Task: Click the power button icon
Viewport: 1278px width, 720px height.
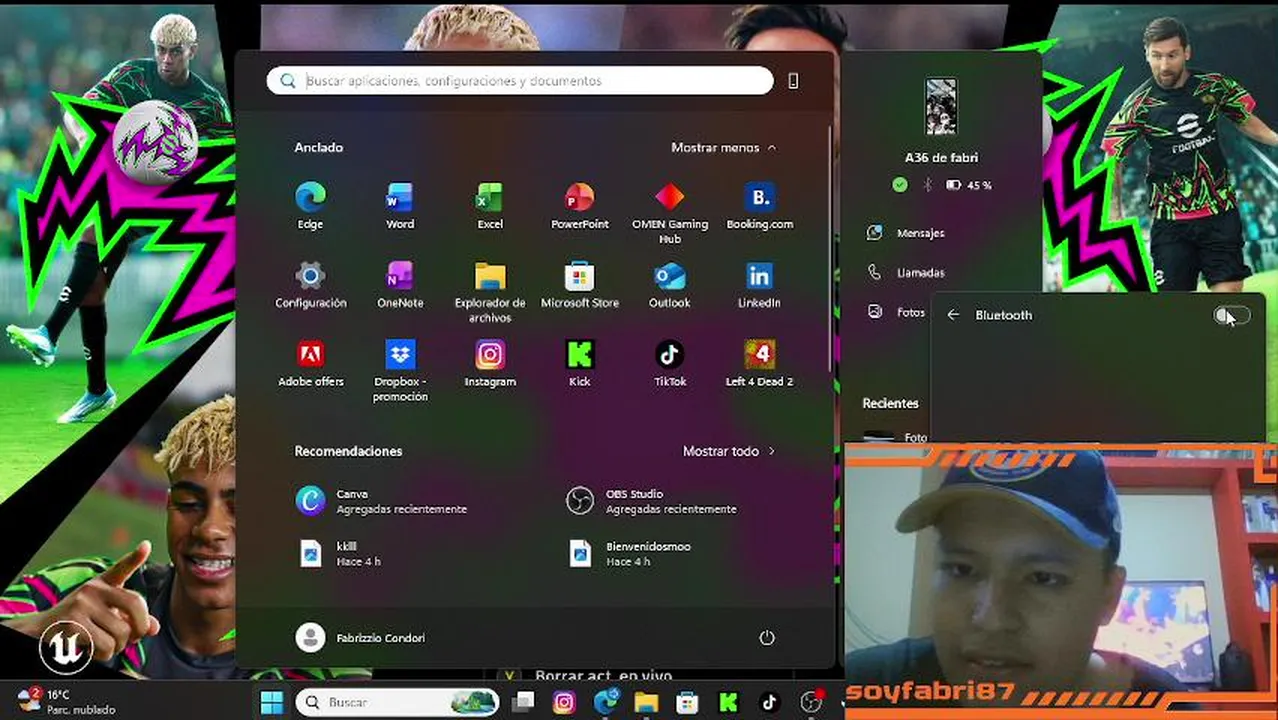Action: pyautogui.click(x=767, y=638)
